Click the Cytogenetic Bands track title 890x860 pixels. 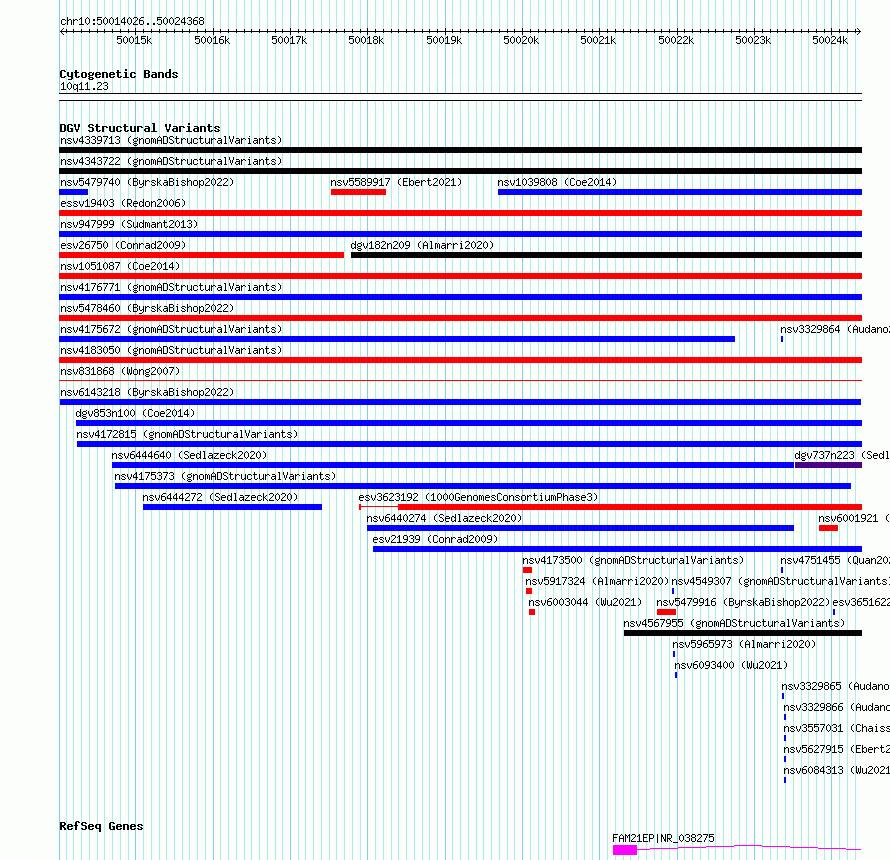point(119,74)
